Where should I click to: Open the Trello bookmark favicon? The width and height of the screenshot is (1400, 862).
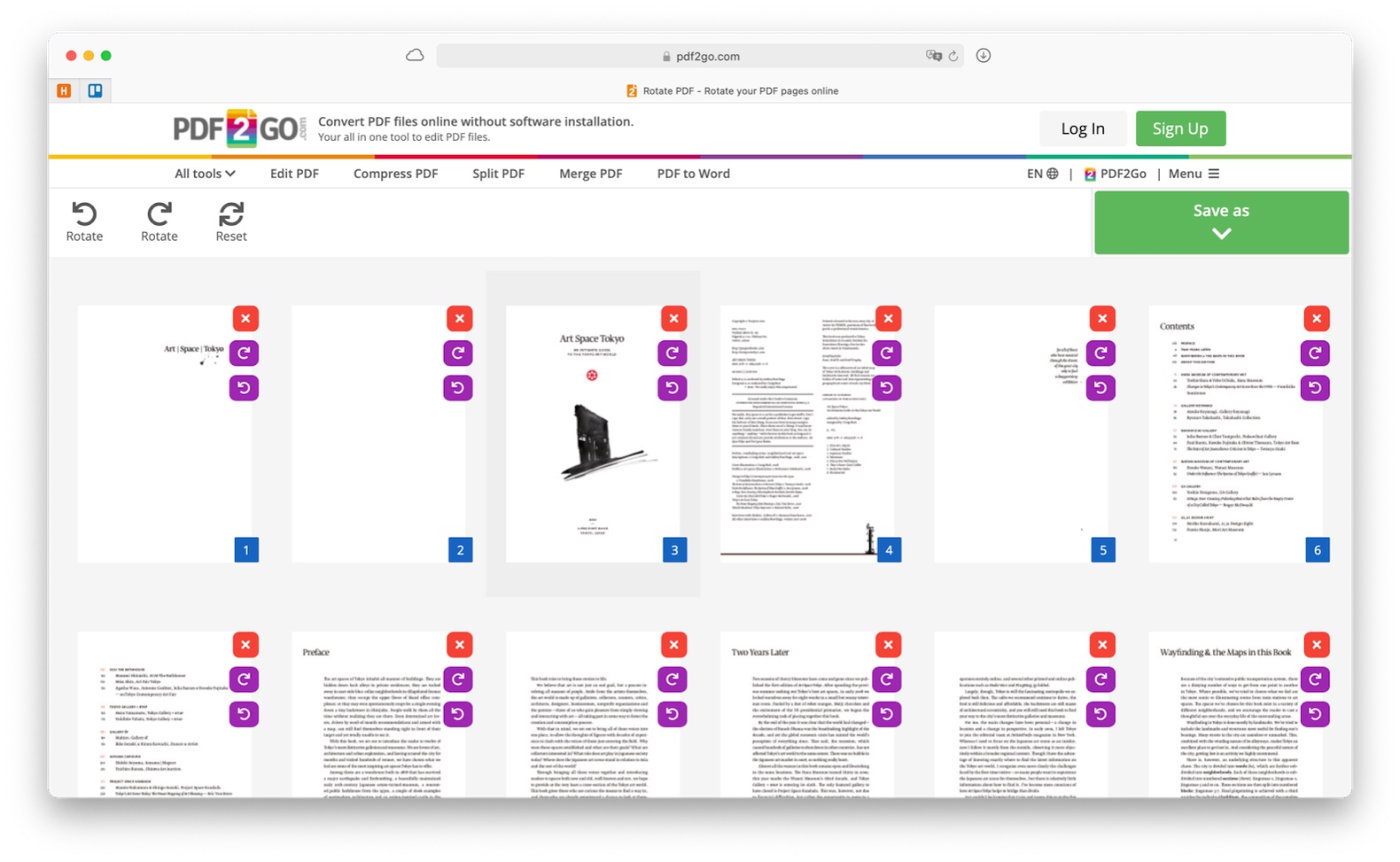point(95,90)
